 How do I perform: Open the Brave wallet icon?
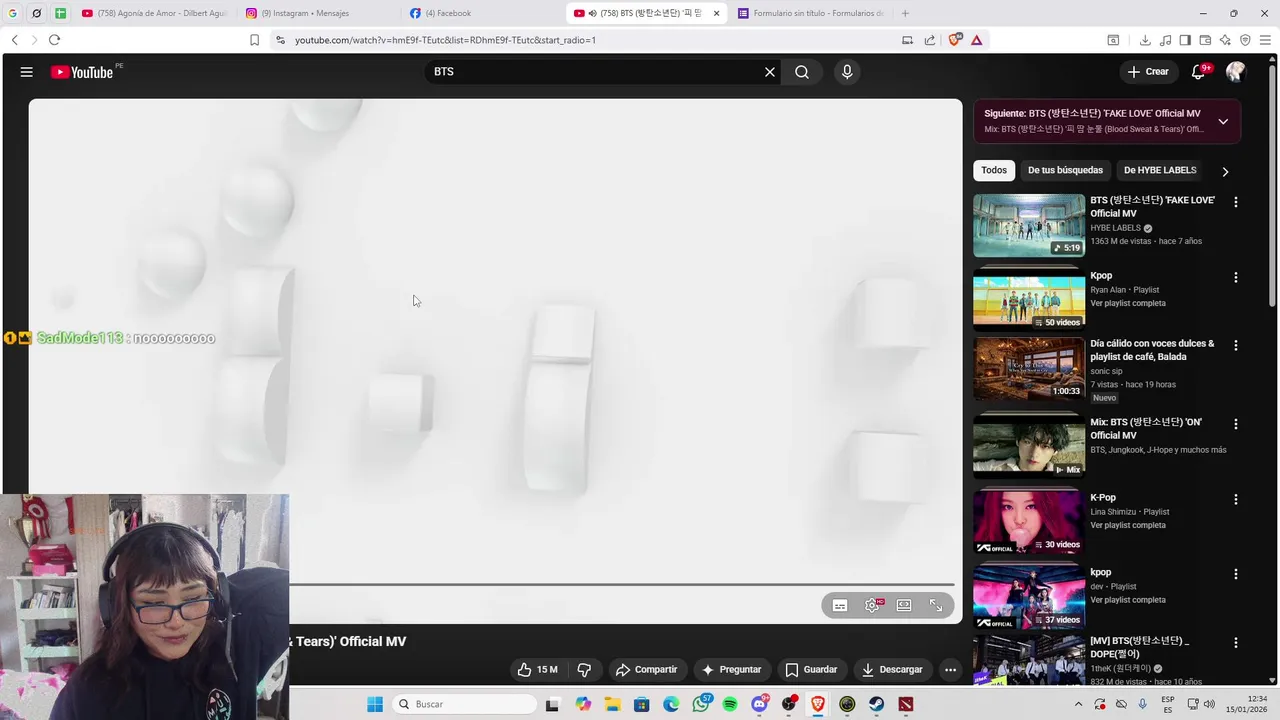click(x=1205, y=40)
